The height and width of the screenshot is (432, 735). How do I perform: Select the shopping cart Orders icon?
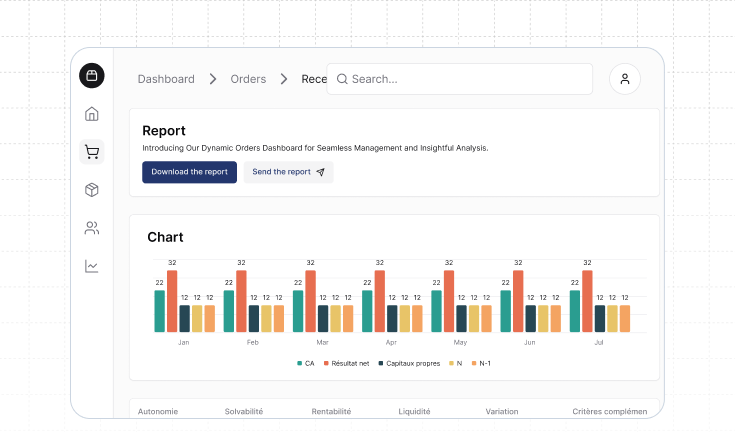tap(92, 152)
